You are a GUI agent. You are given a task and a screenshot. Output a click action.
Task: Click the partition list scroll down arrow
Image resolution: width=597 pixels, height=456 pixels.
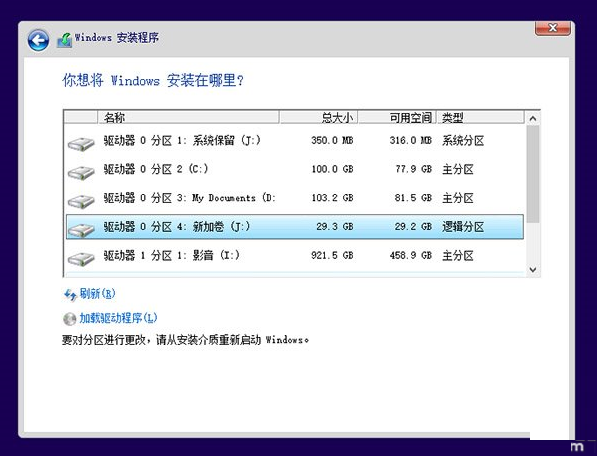point(533,269)
